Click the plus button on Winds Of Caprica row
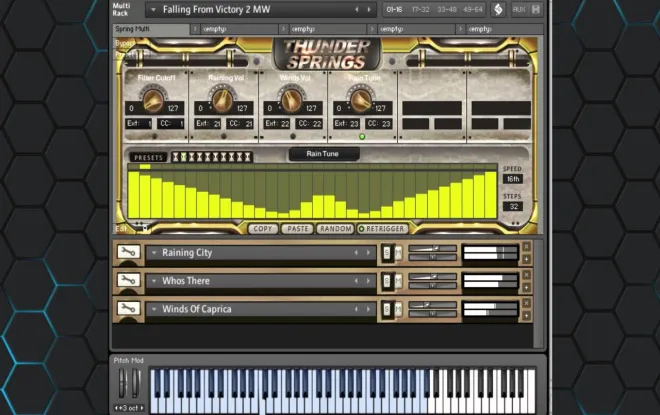Image resolution: width=660 pixels, height=415 pixels. coord(526,315)
